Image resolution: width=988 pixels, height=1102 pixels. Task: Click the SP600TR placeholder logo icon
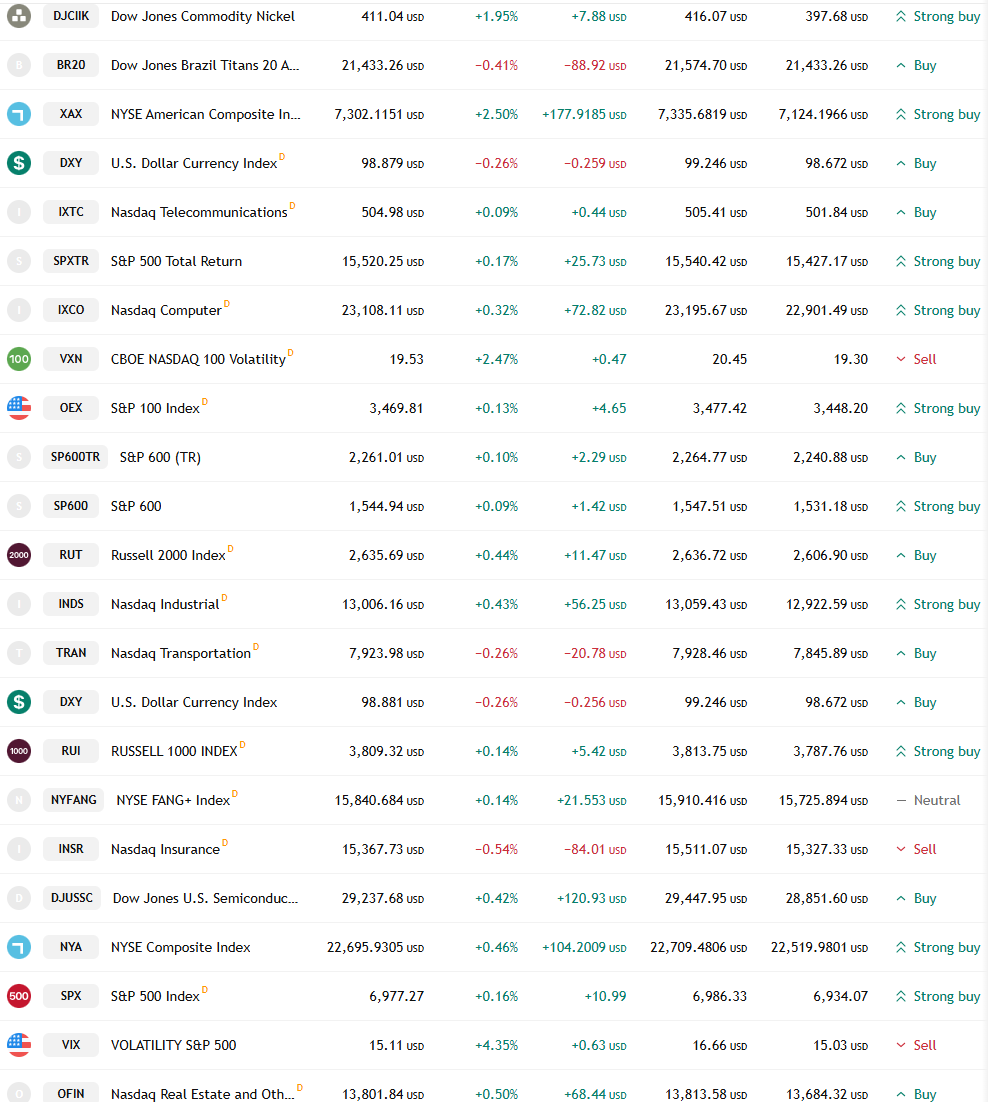click(19, 458)
